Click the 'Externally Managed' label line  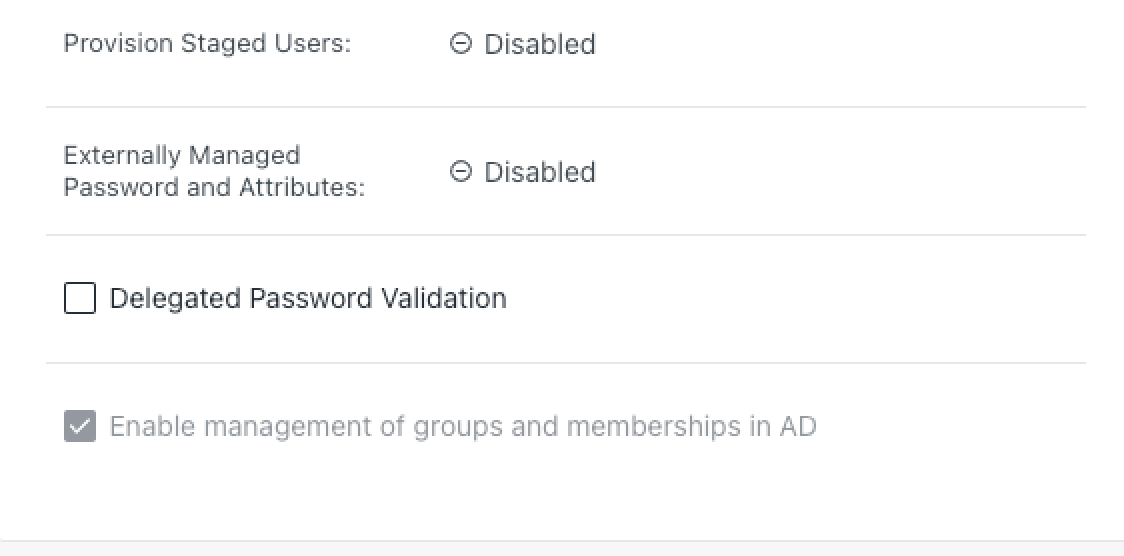point(181,156)
